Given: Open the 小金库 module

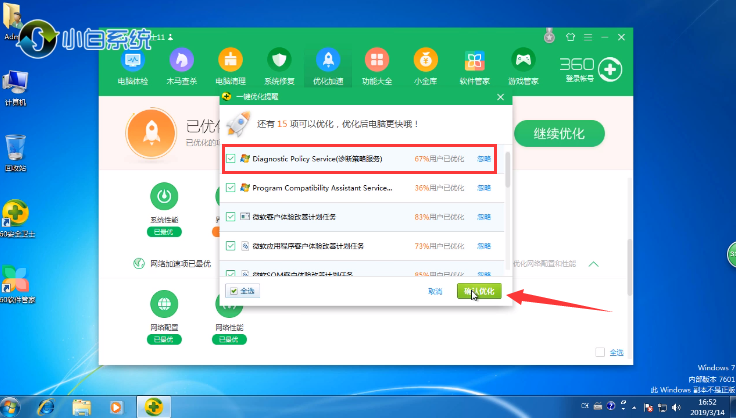Looking at the screenshot, I should pos(426,66).
